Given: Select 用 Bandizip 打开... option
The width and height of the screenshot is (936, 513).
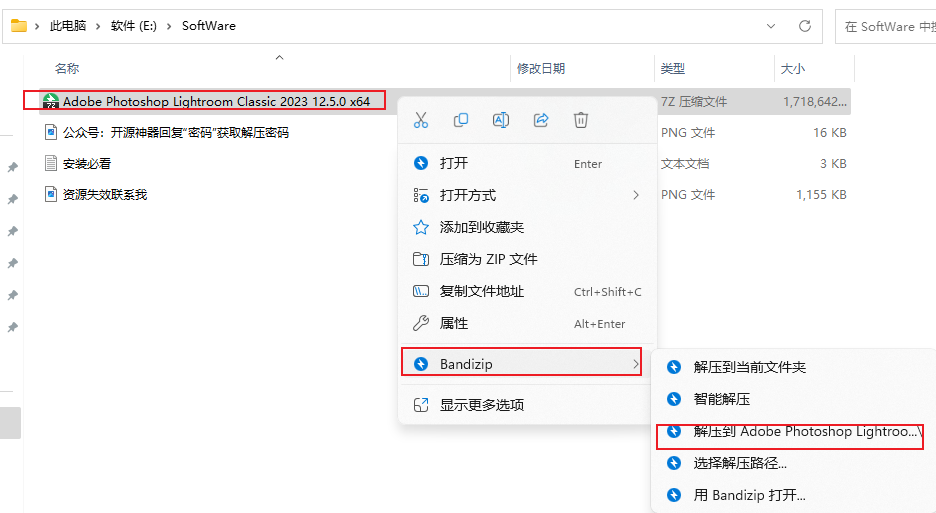Looking at the screenshot, I should click(x=795, y=495).
